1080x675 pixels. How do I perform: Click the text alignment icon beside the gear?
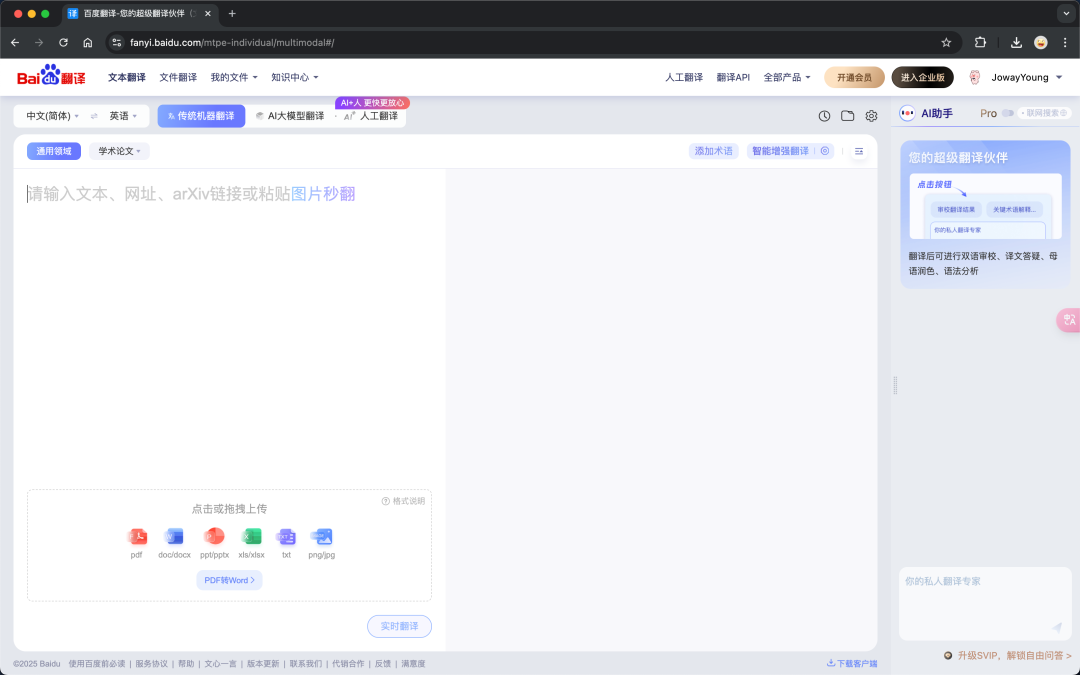(859, 151)
